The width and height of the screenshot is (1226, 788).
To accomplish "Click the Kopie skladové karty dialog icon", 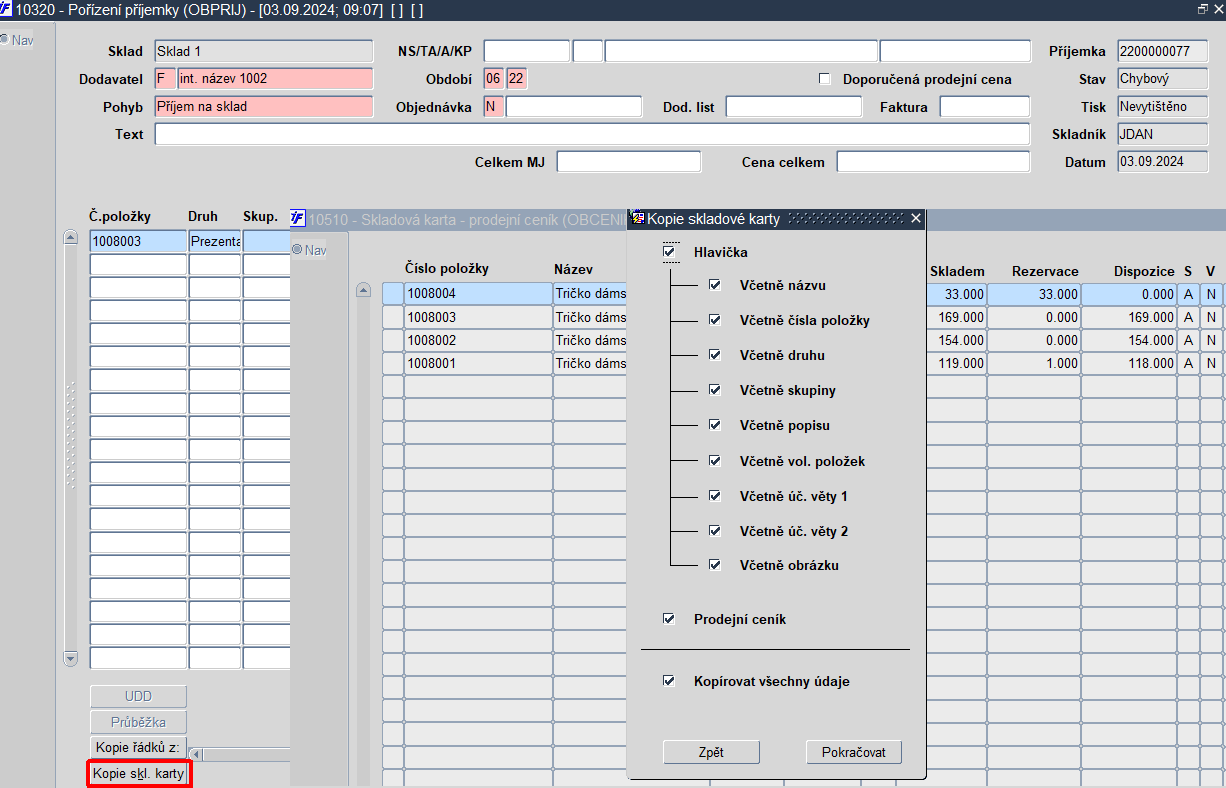I will [638, 218].
